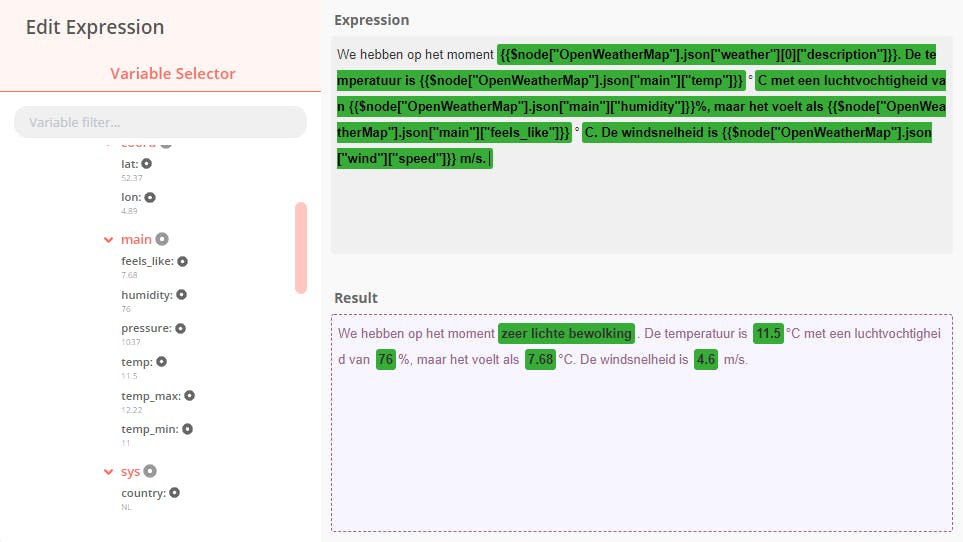Collapse the sys section chevron
Screen dimensions: 963x542
click(108, 472)
